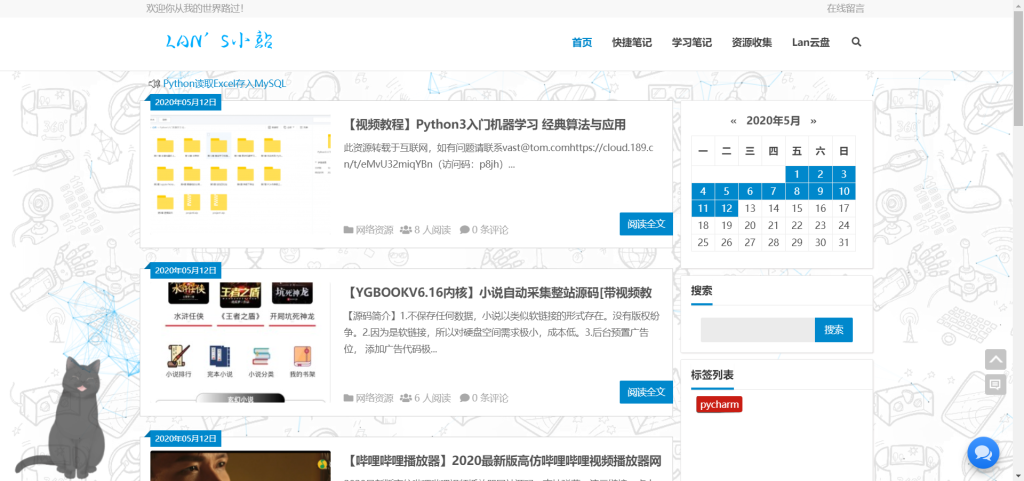Viewport: 1024px width, 481px height.
Task: Click the scroll-to-top arrow button
Action: tap(995, 359)
